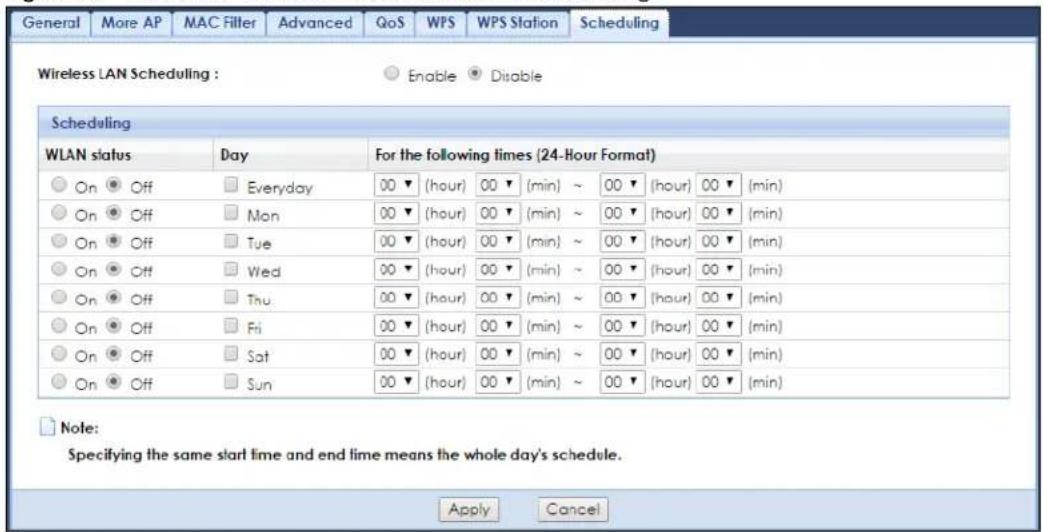The width and height of the screenshot is (1043, 532).
Task: Tick the Everyday checkbox
Action: (230, 186)
